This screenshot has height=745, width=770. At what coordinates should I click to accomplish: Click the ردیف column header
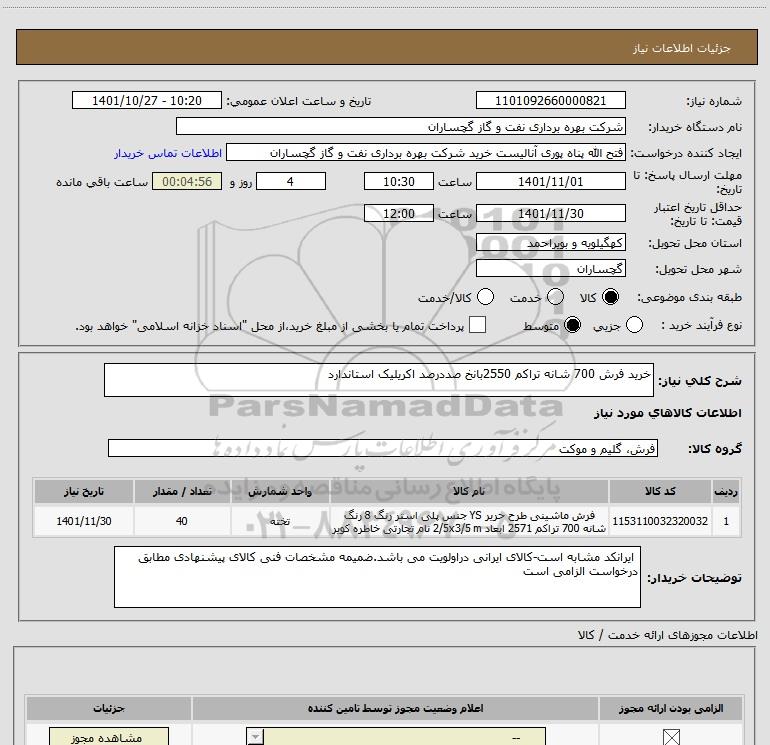coord(726,491)
